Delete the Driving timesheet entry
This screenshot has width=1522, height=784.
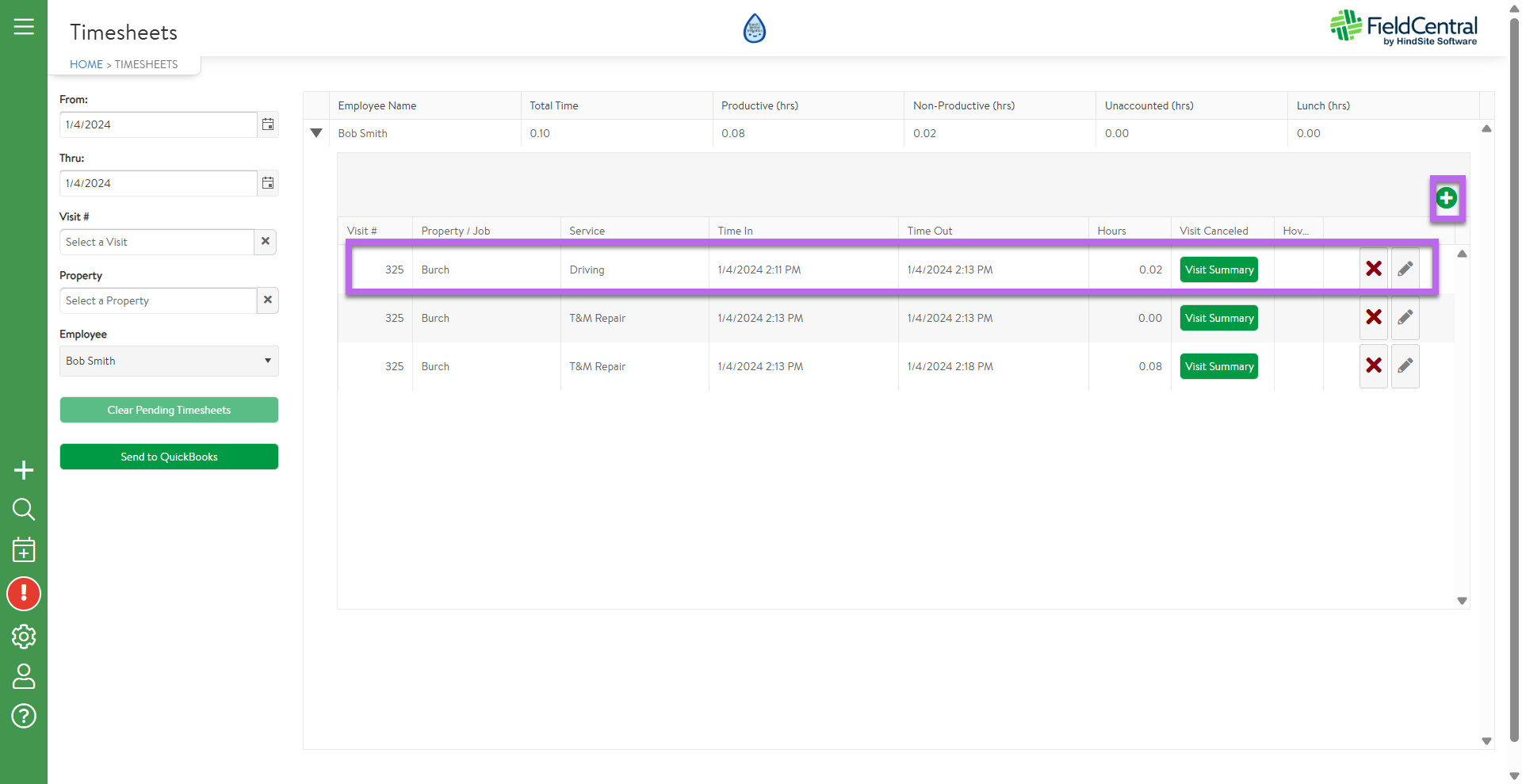[1373, 270]
